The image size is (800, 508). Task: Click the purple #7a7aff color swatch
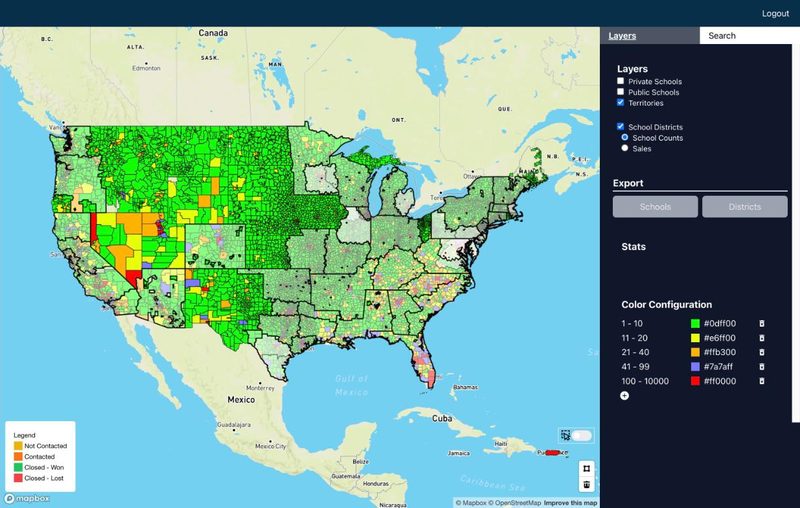click(695, 366)
